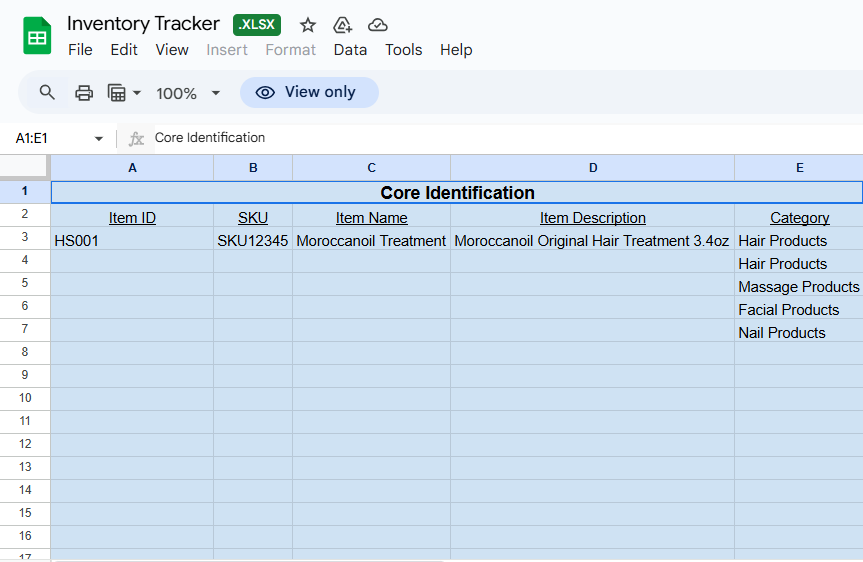Expand the 100% zoom dropdown
This screenshot has width=863, height=562.
point(215,93)
